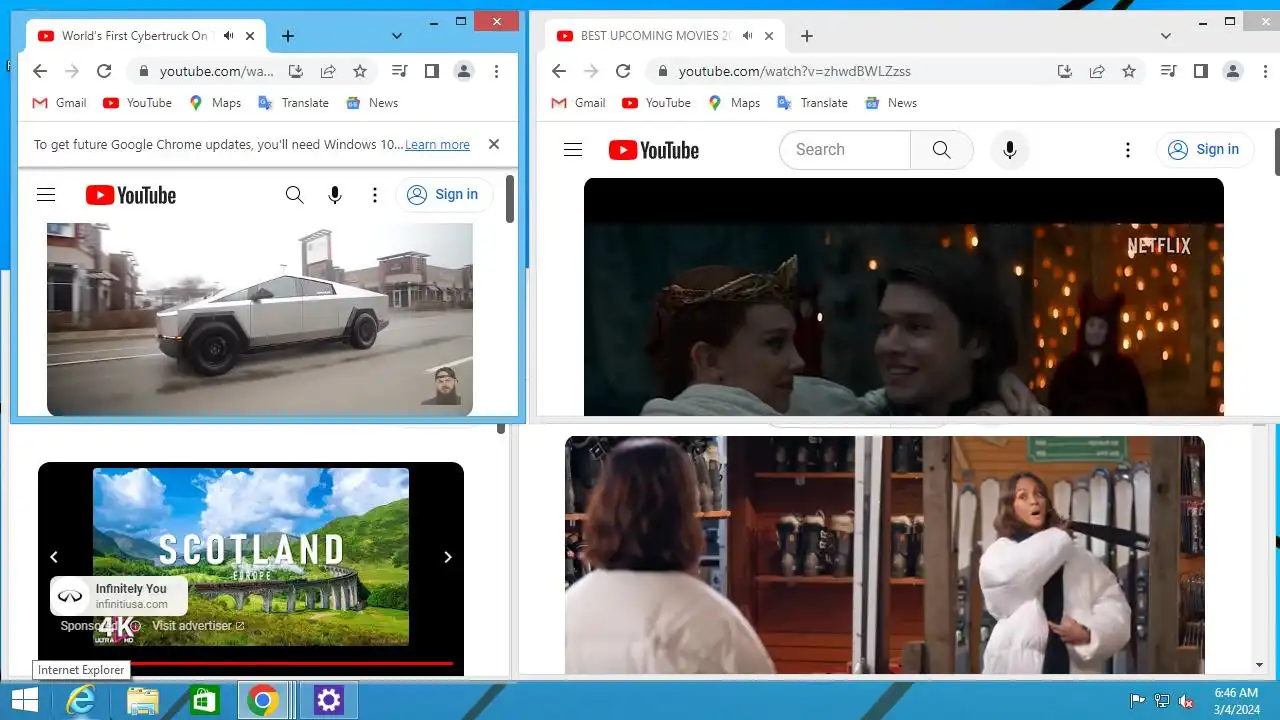Open YouTube bookmark in right window
Viewport: 1280px width, 720px height.
point(657,103)
